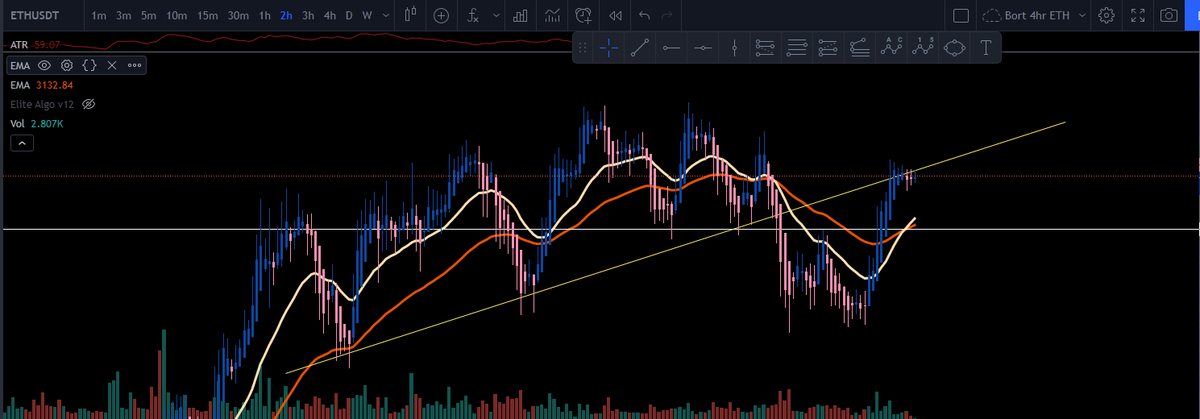
Task: Open chart settings gear in top bar
Action: pos(1106,15)
